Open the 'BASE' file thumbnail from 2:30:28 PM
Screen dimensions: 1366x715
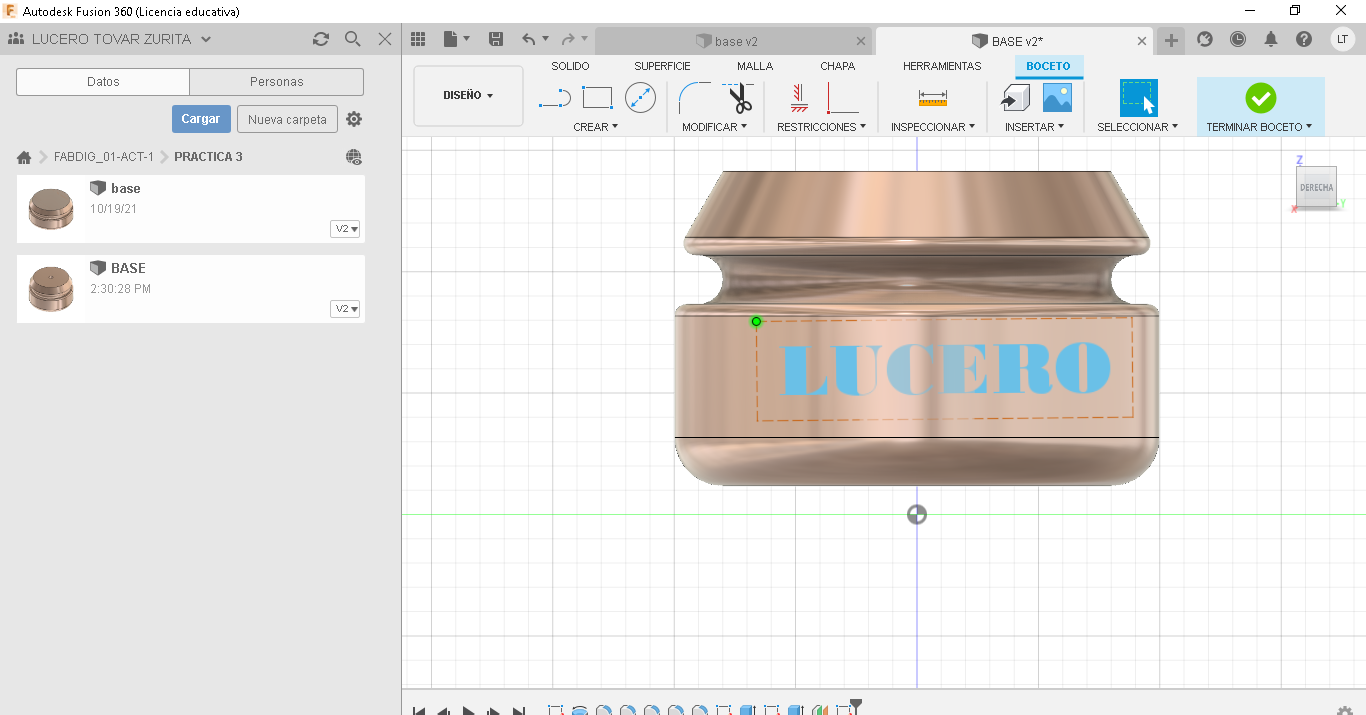(x=51, y=288)
